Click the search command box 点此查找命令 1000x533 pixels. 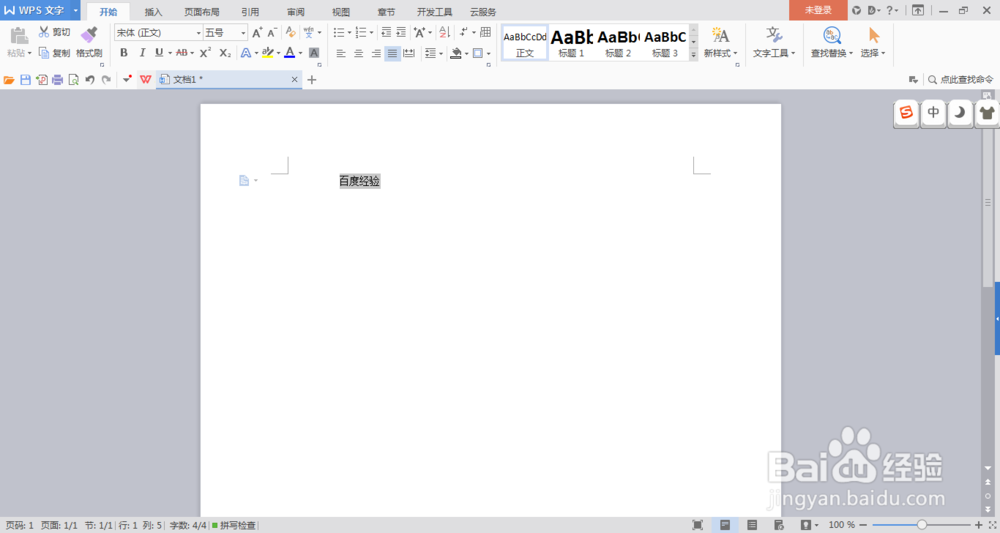tap(960, 80)
